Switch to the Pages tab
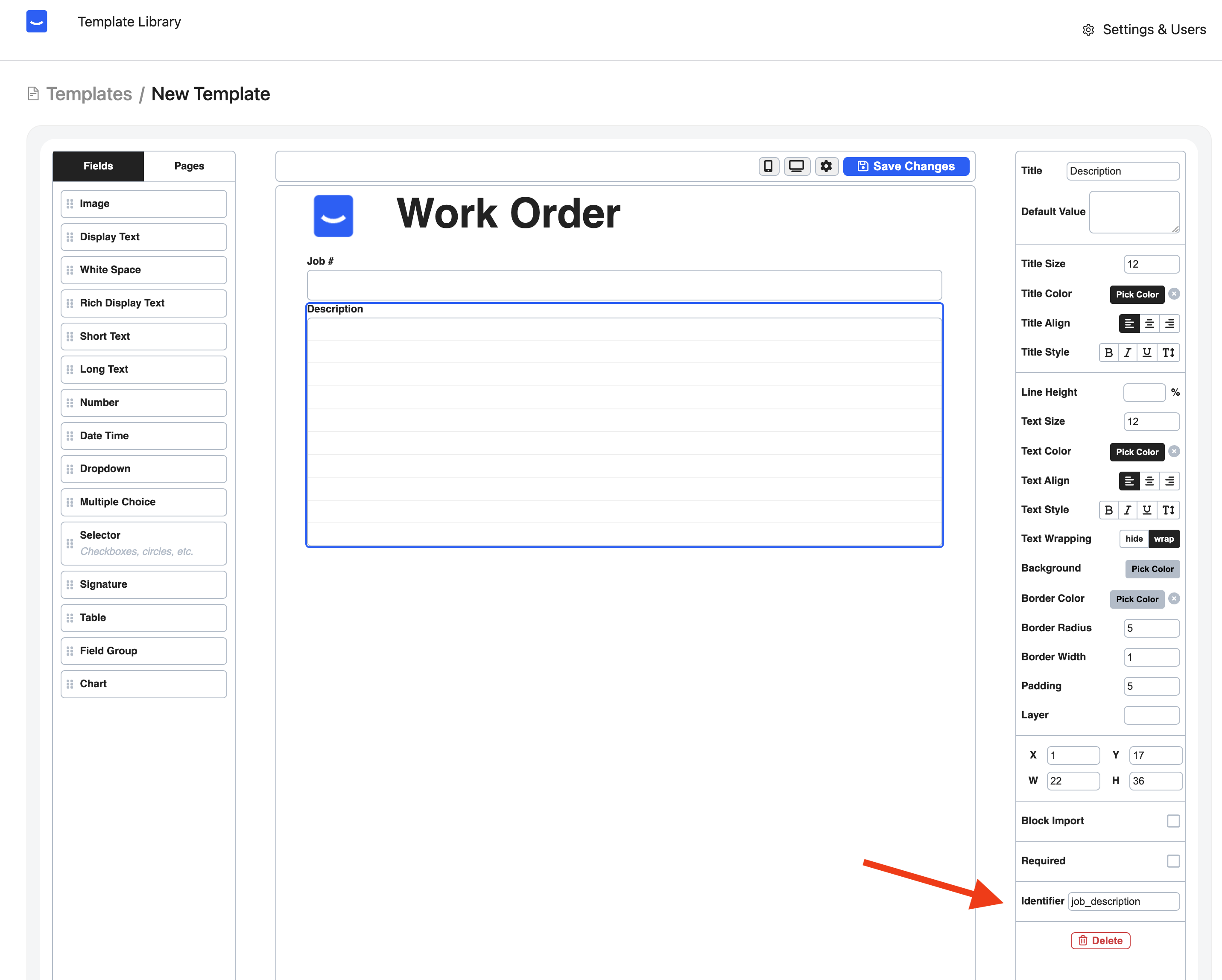This screenshot has height=980, width=1222. pos(189,166)
